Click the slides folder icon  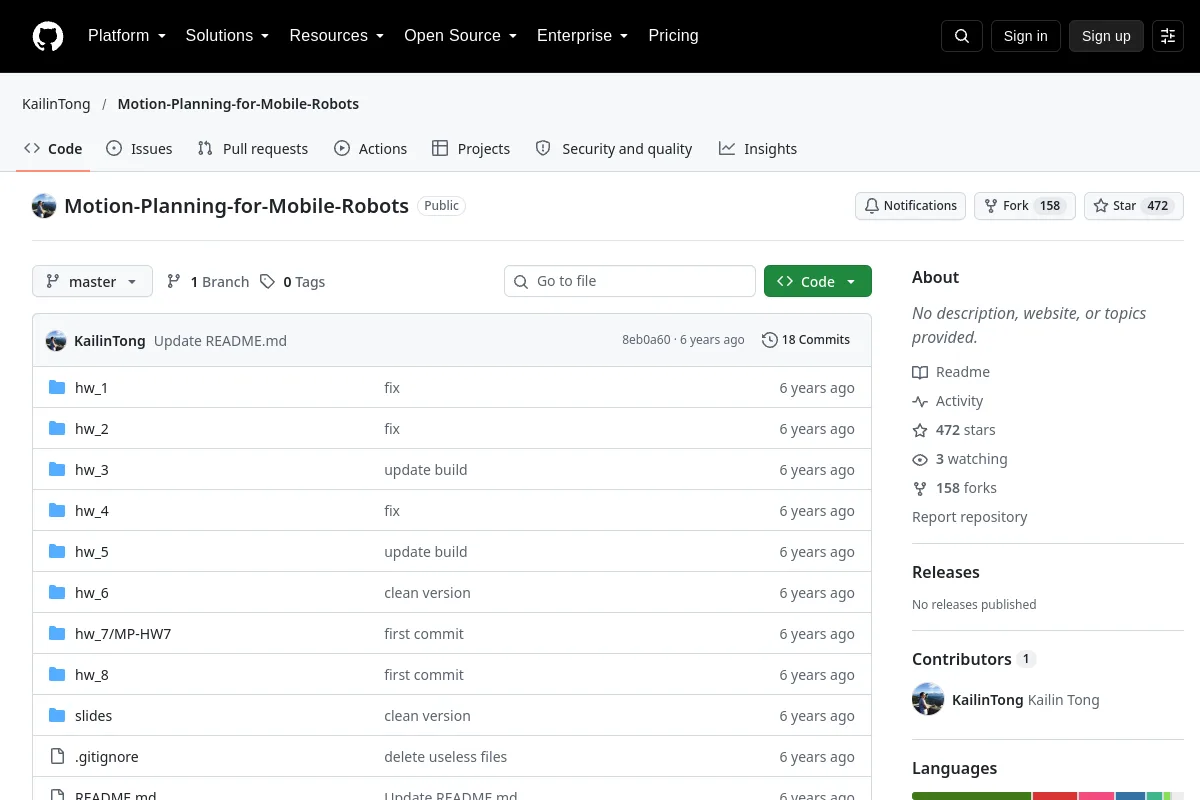(x=57, y=716)
